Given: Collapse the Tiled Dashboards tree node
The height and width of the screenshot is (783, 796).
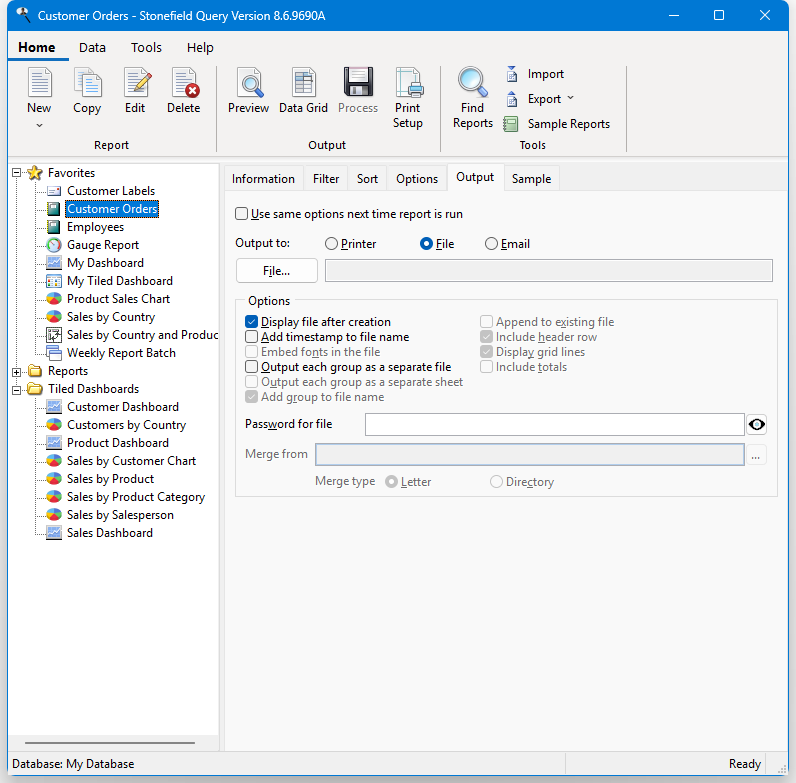Looking at the screenshot, I should (17, 390).
